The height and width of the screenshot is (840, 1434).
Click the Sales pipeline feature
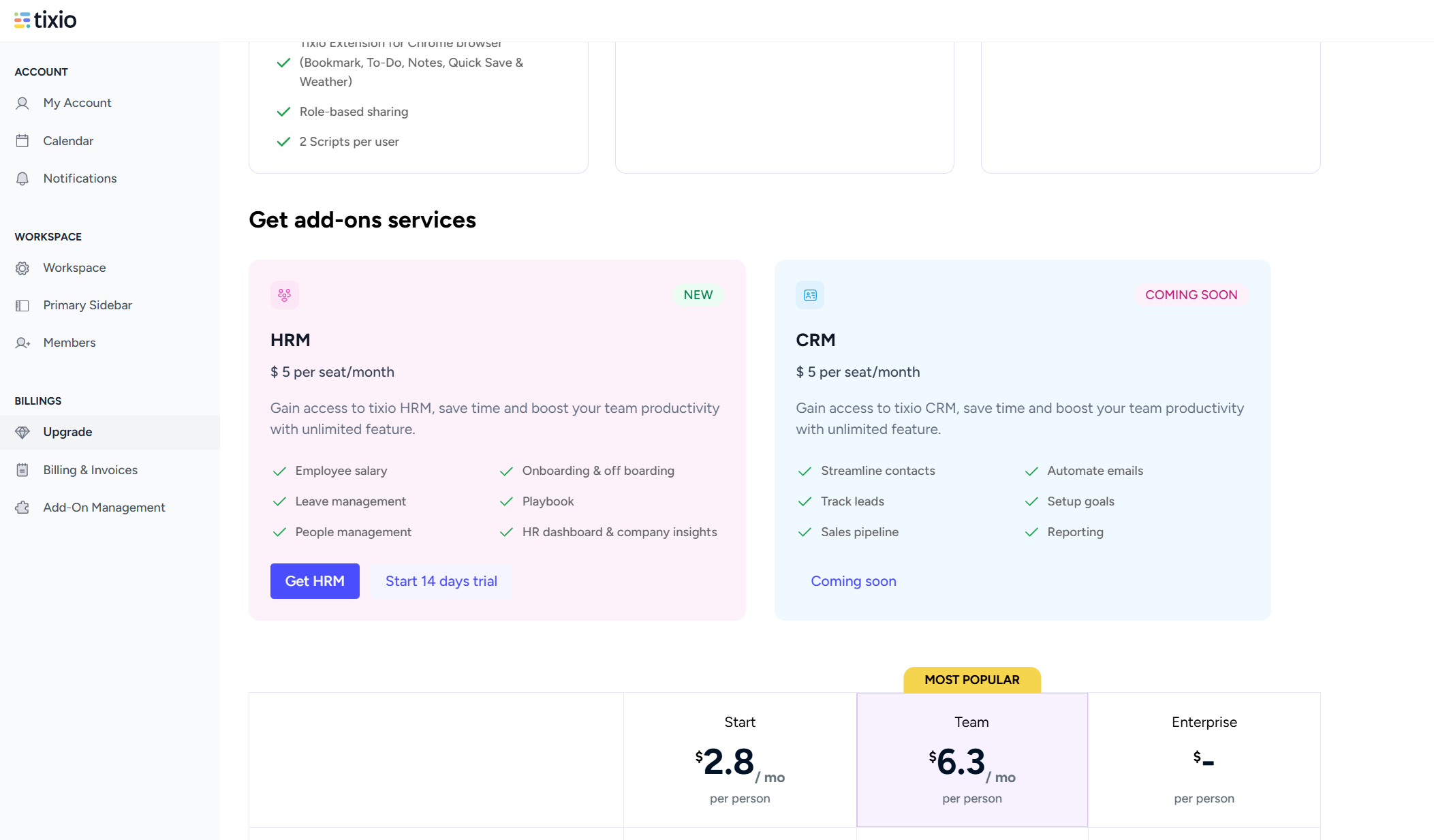pos(860,532)
